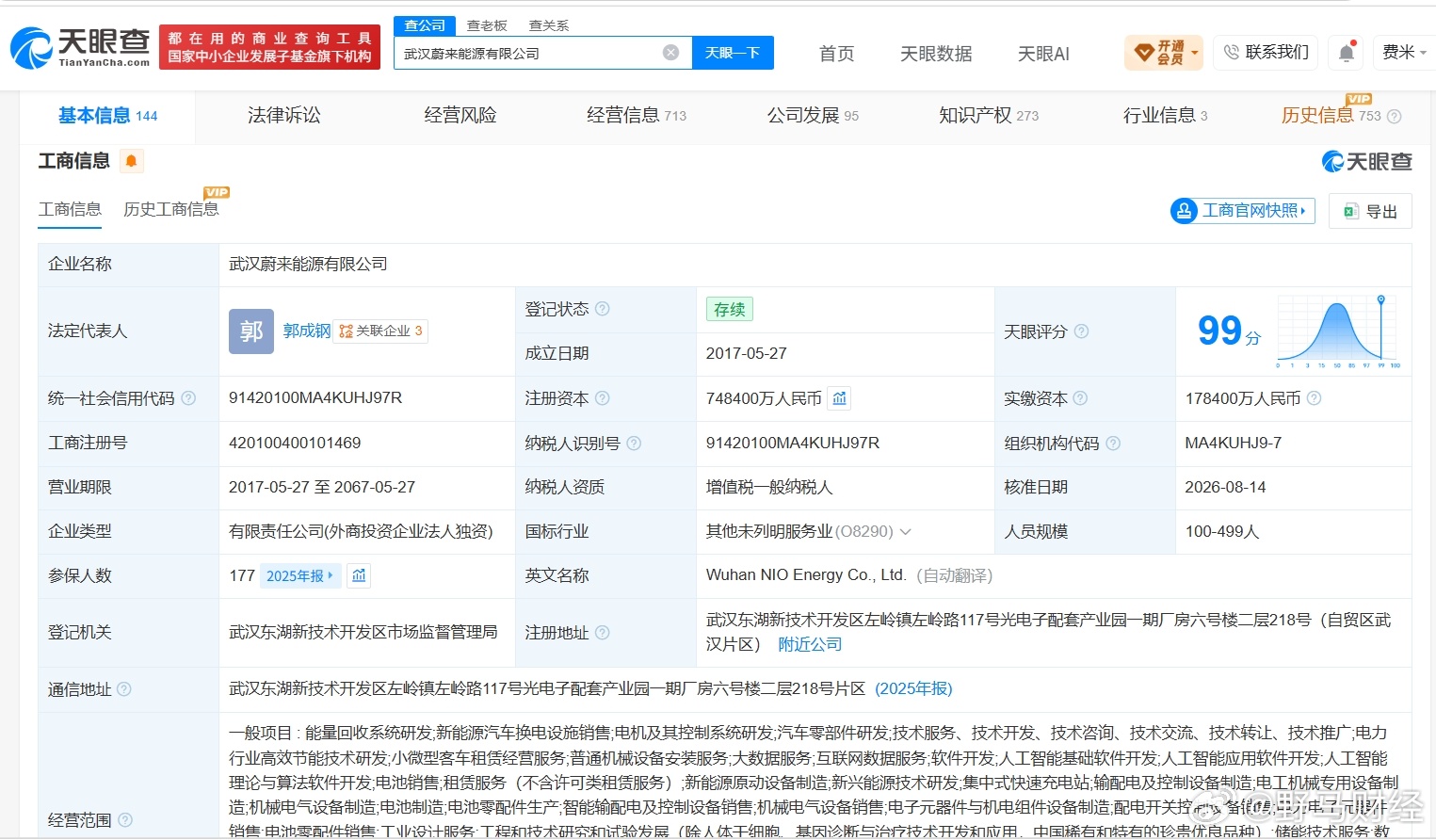The image size is (1436, 840).
Task: Click the 联系我们 button
Action: (1266, 53)
